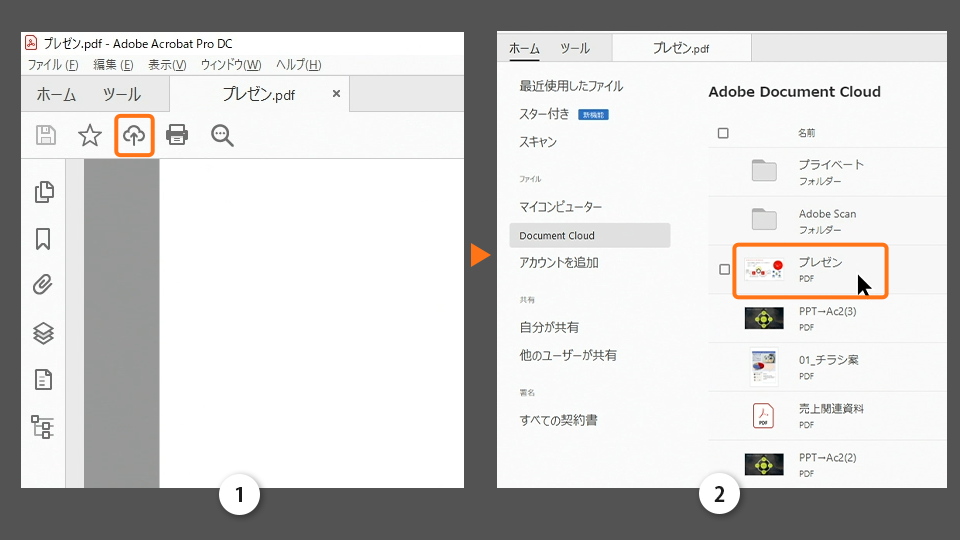The height and width of the screenshot is (540, 960).
Task: Upload file to Document Cloud icon
Action: (x=133, y=135)
